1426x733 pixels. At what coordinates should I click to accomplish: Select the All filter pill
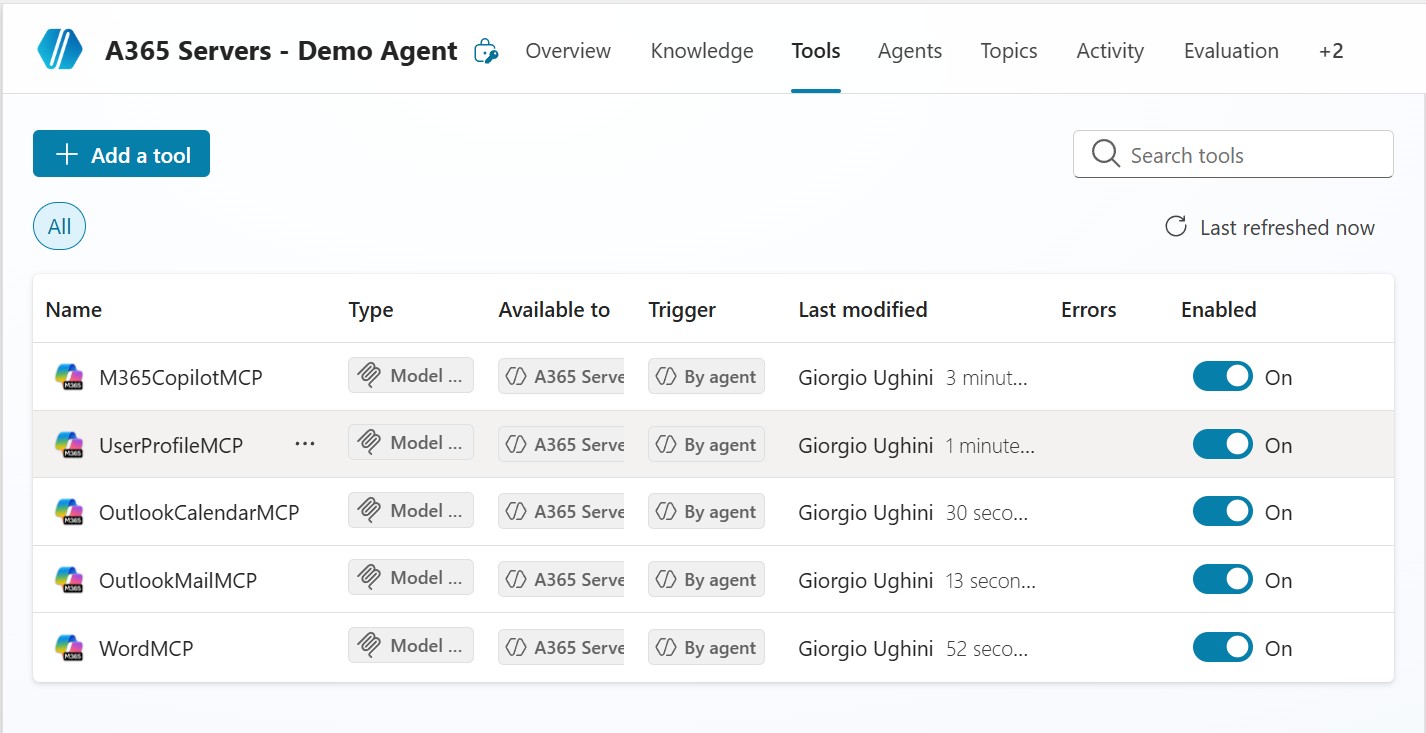pos(59,227)
